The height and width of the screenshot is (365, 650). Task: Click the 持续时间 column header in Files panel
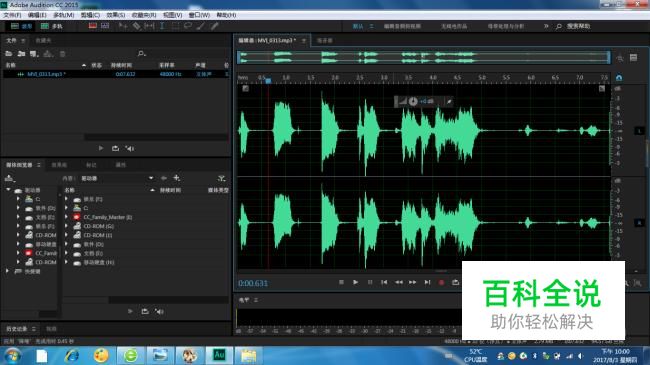121,65
